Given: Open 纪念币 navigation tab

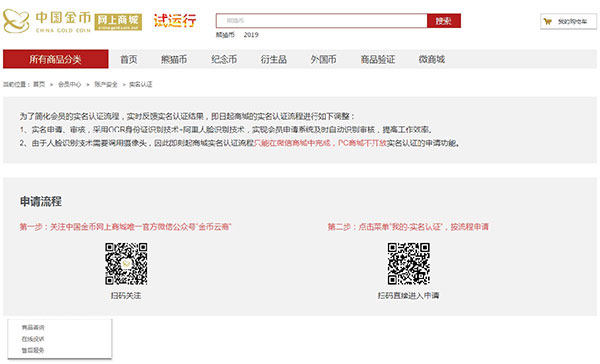Looking at the screenshot, I should (x=224, y=59).
